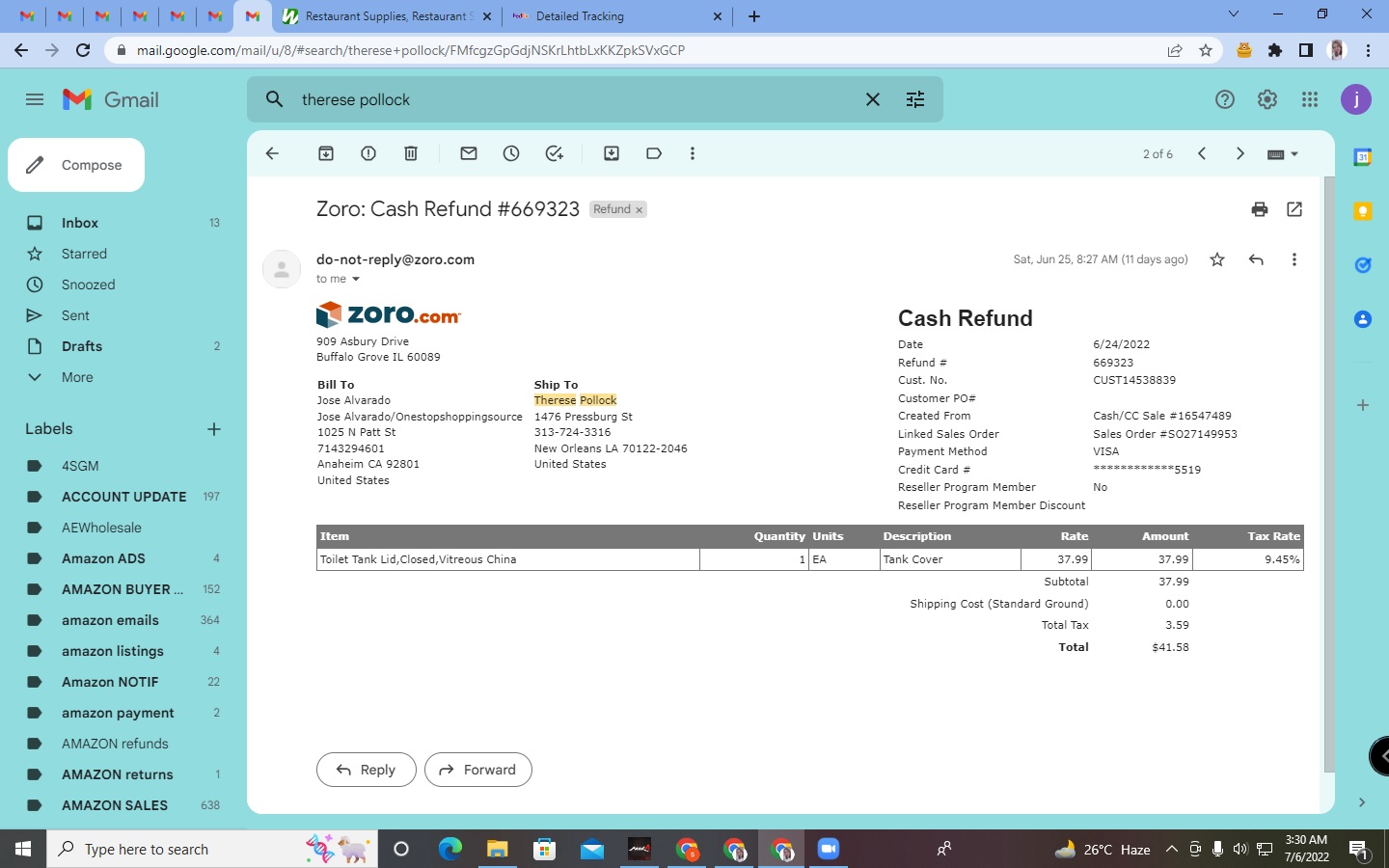Open Google Tasks side panel
The image size is (1389, 868).
pos(1363,265)
